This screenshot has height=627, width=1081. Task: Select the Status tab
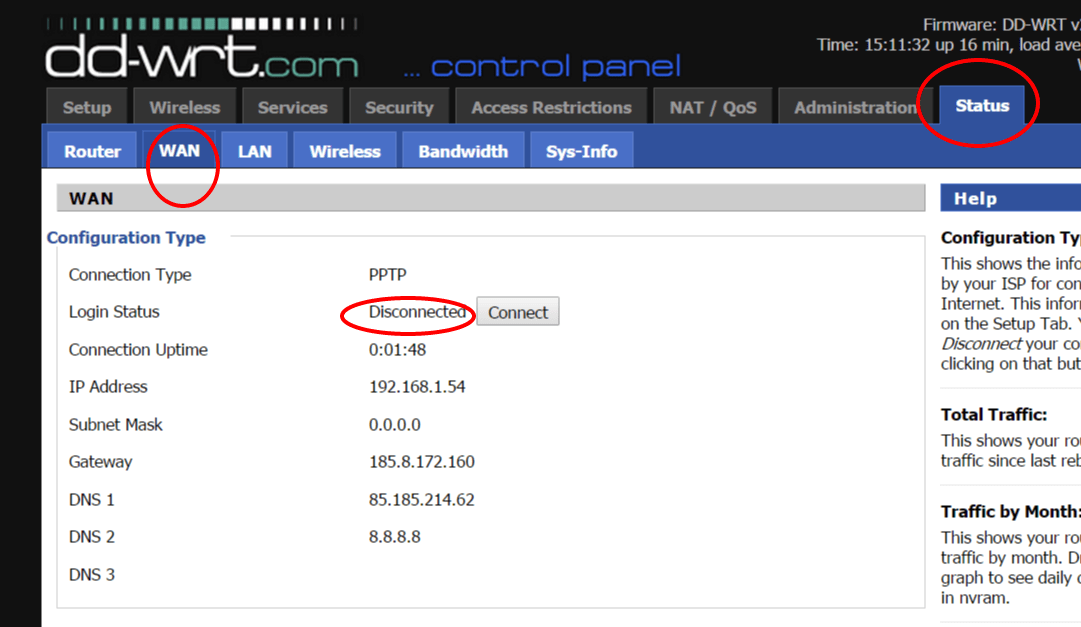point(982,105)
